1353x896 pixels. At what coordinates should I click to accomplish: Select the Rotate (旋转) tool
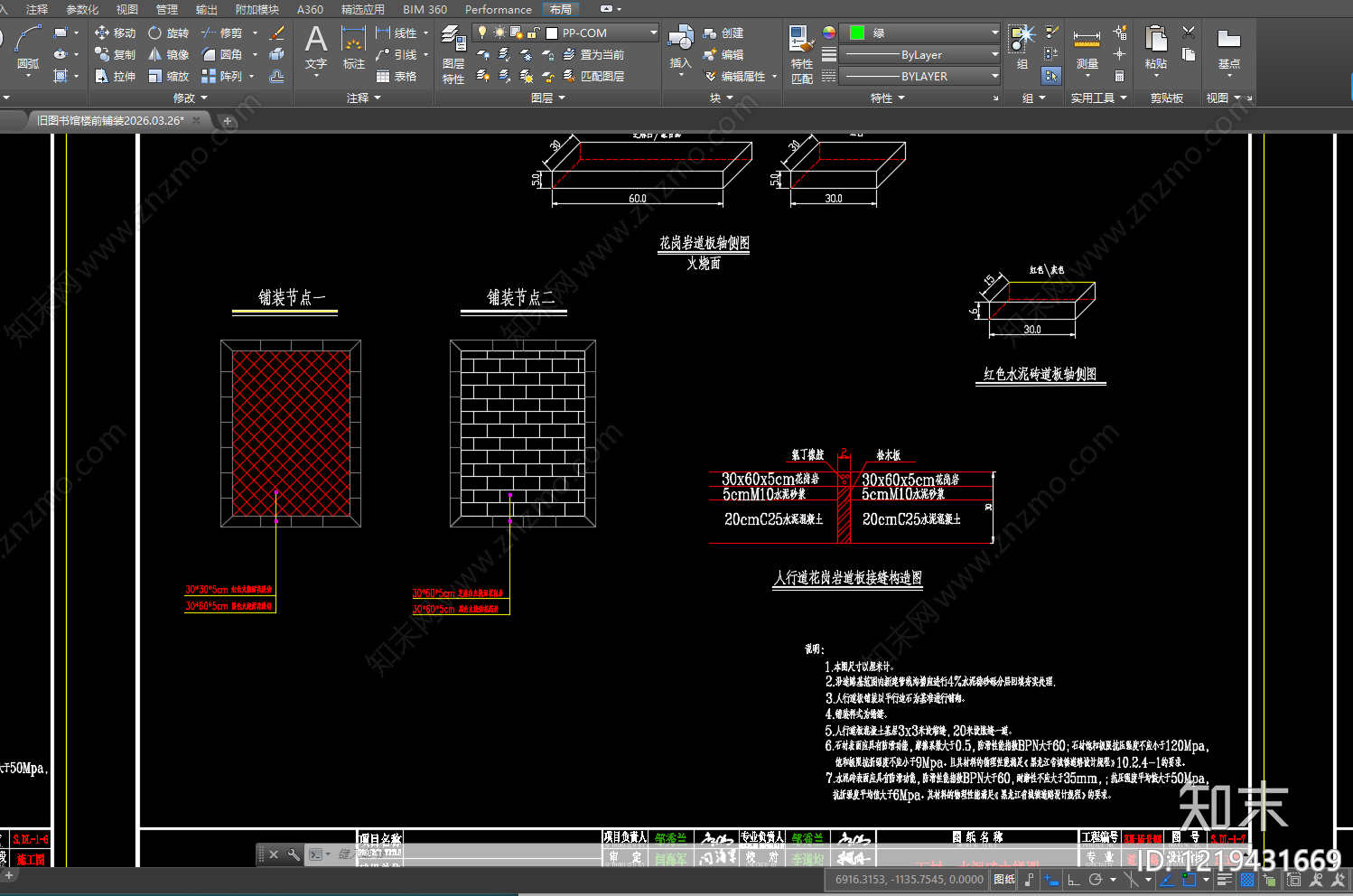[x=168, y=33]
